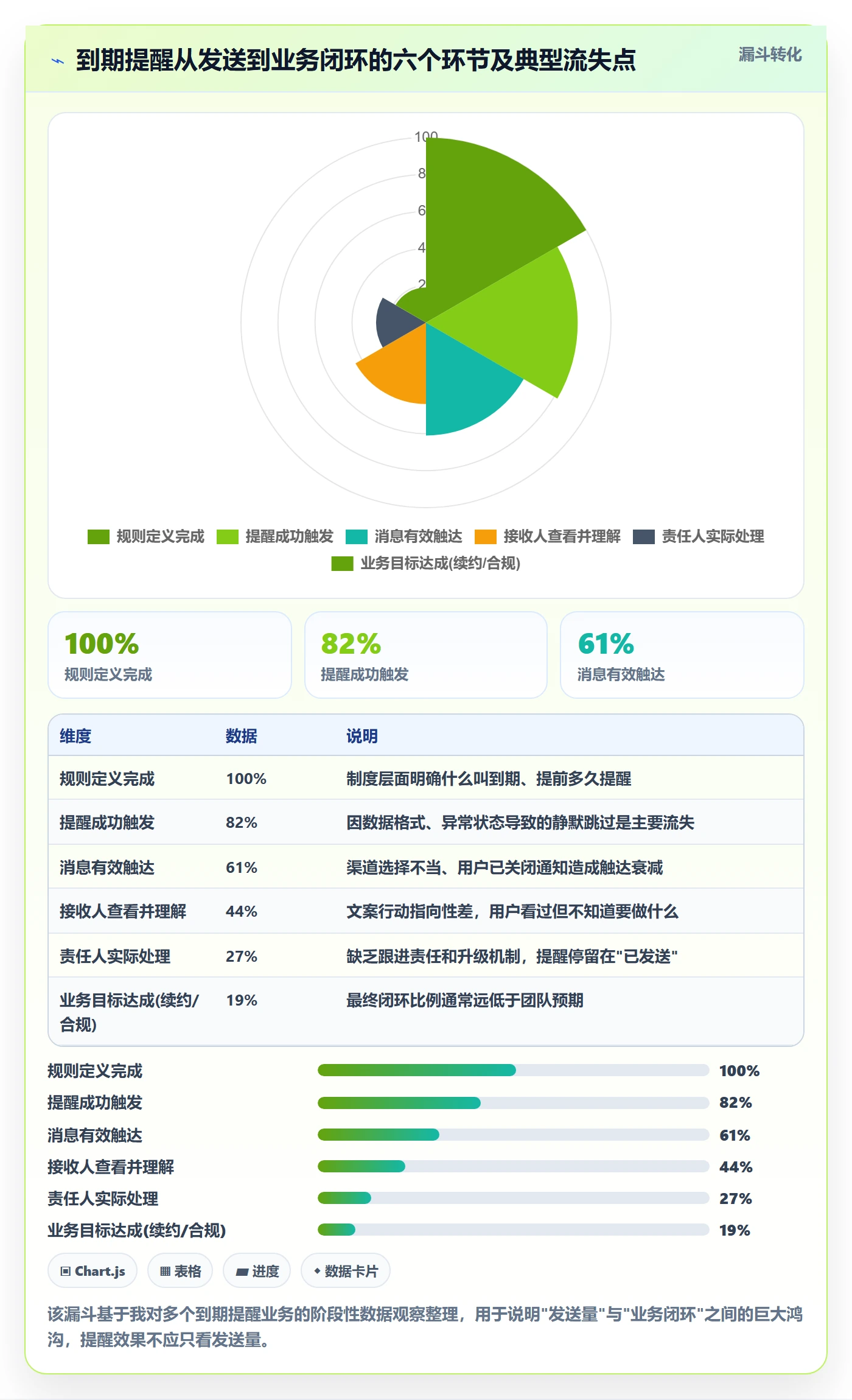The width and height of the screenshot is (852, 1400).
Task: Click the 19% progress bar for 业务目标达成
Action: click(514, 1230)
